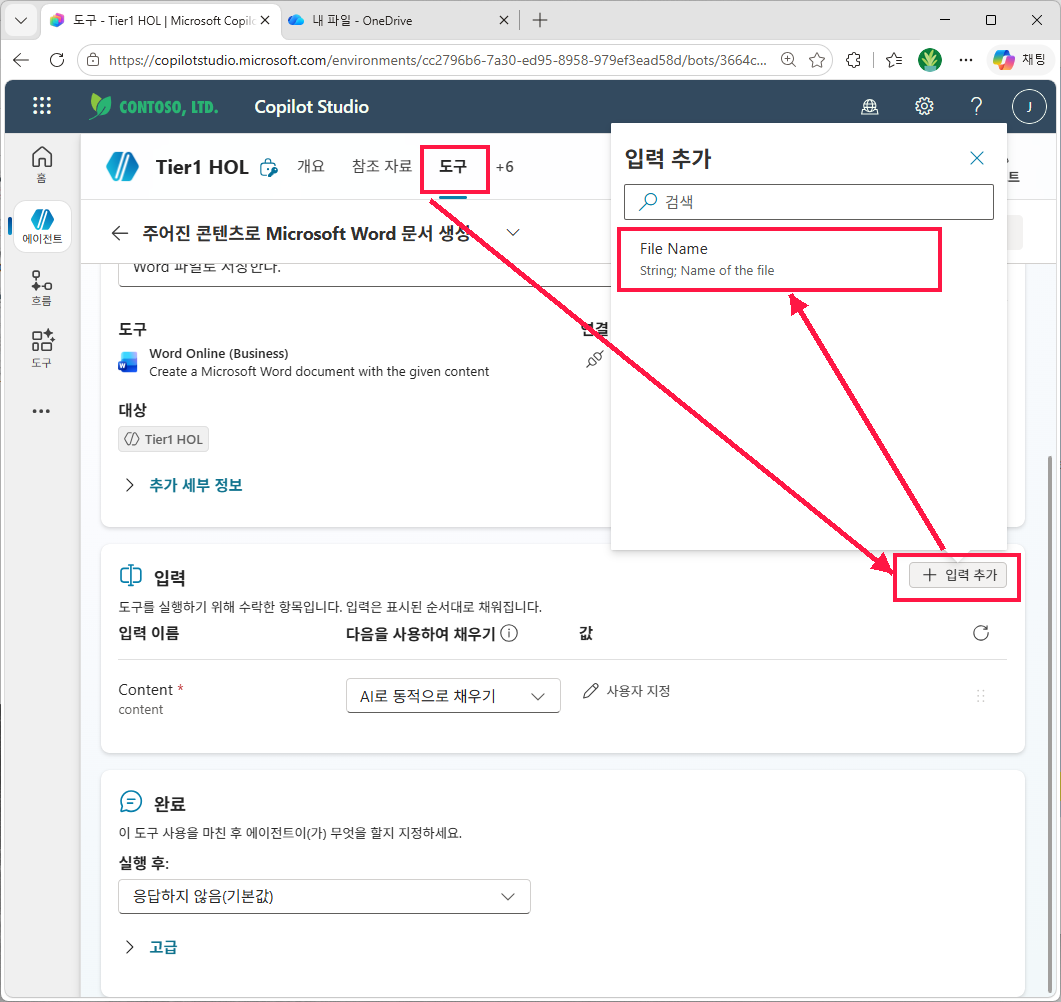The image size is (1061, 1002).
Task: Open the browser favorites list
Action: coord(894,60)
